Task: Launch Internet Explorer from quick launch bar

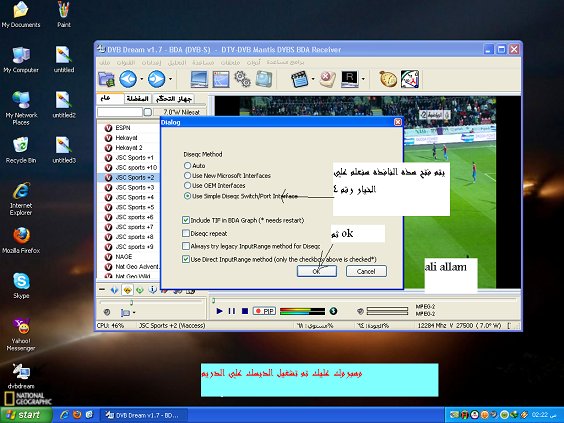Action: point(64,415)
